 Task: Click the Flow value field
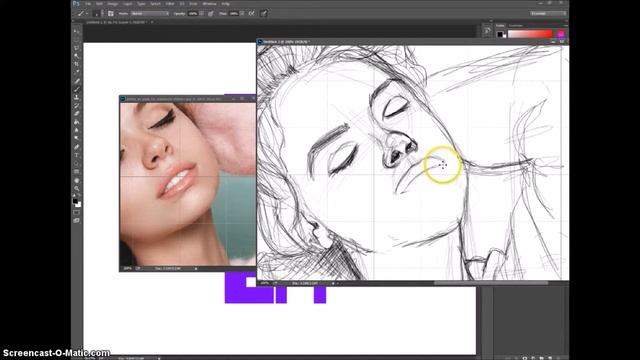pyautogui.click(x=234, y=13)
